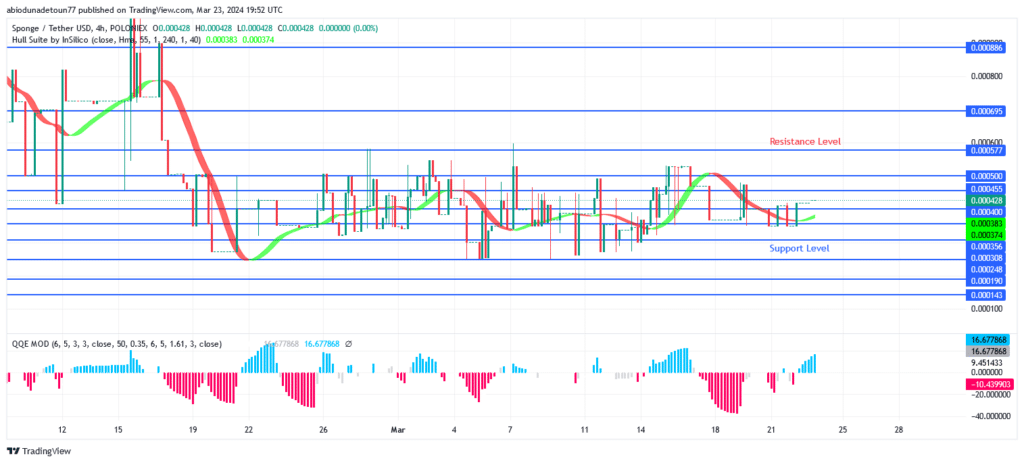Click the gray 16.677868 QQE axis label
Screen dimensions: 1024x463
(987, 351)
